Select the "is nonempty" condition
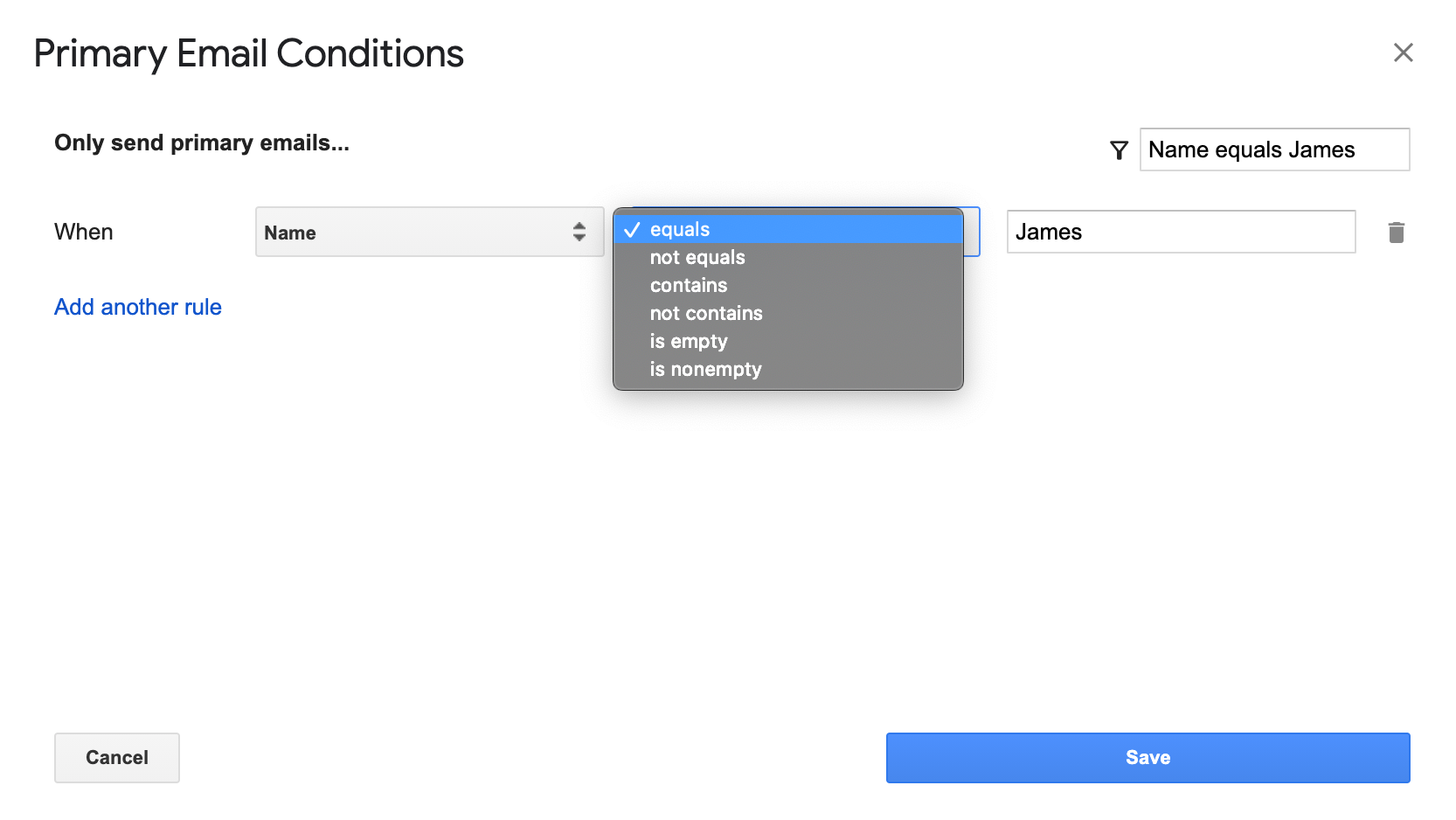 705,370
